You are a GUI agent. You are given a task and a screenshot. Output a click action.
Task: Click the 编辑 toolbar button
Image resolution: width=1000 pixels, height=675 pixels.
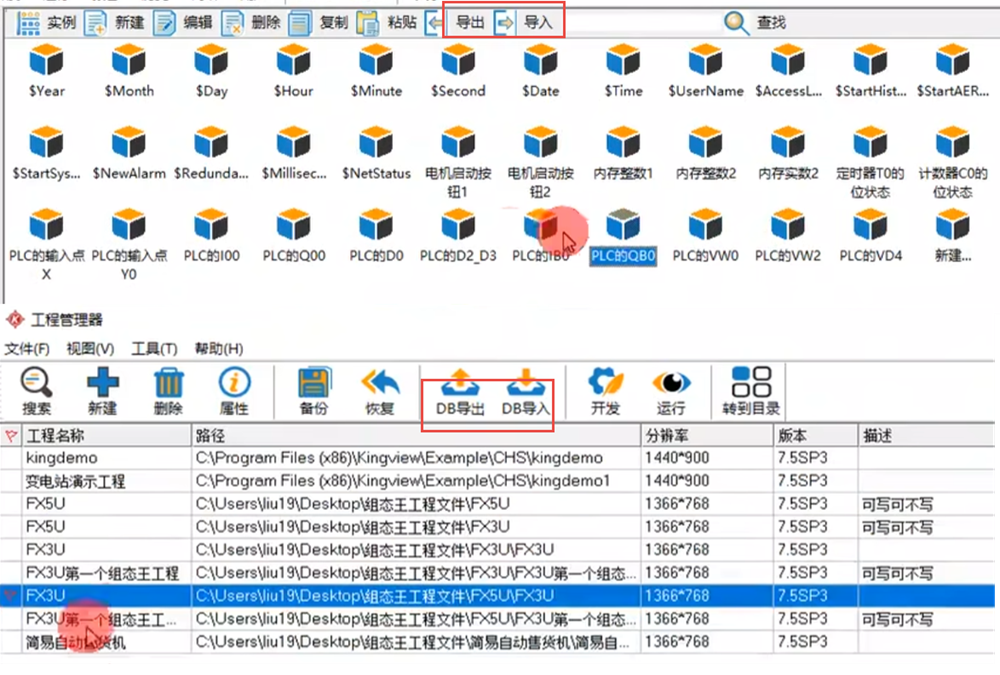(183, 23)
